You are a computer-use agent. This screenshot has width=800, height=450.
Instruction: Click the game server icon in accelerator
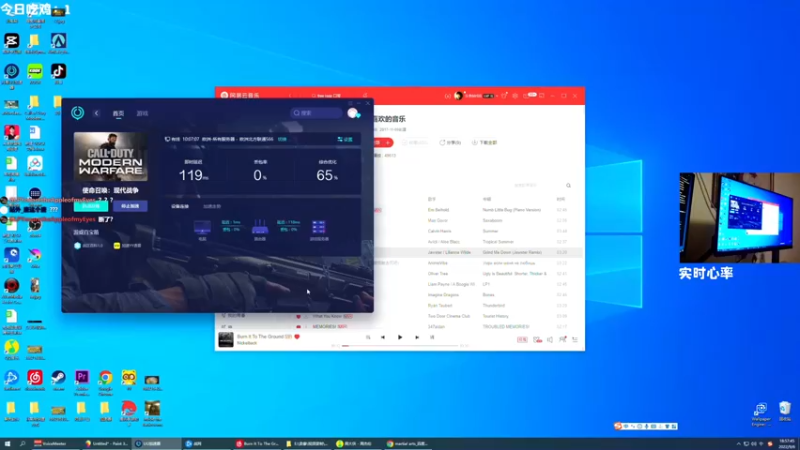[319, 228]
